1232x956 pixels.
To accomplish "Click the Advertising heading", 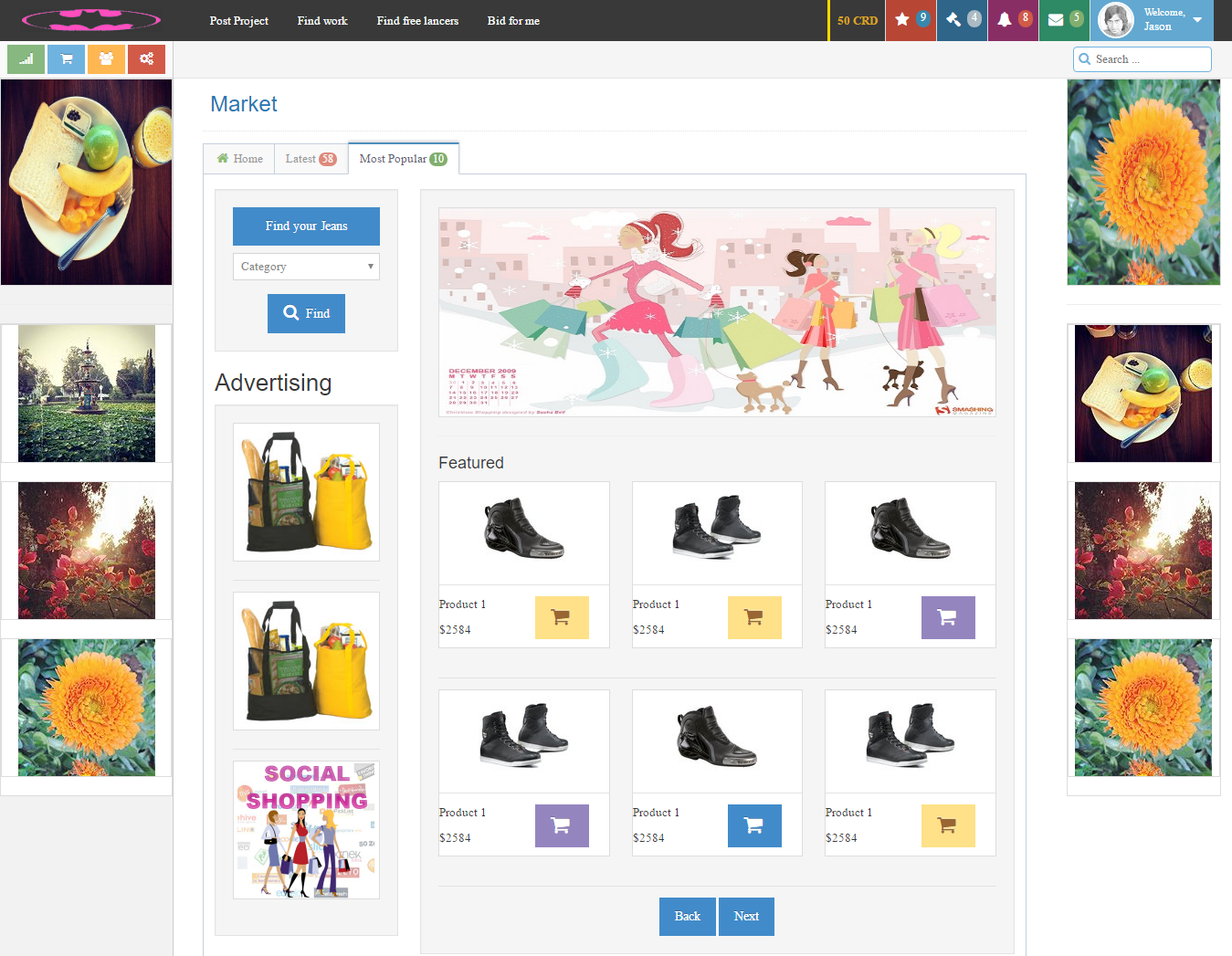I will point(273,383).
